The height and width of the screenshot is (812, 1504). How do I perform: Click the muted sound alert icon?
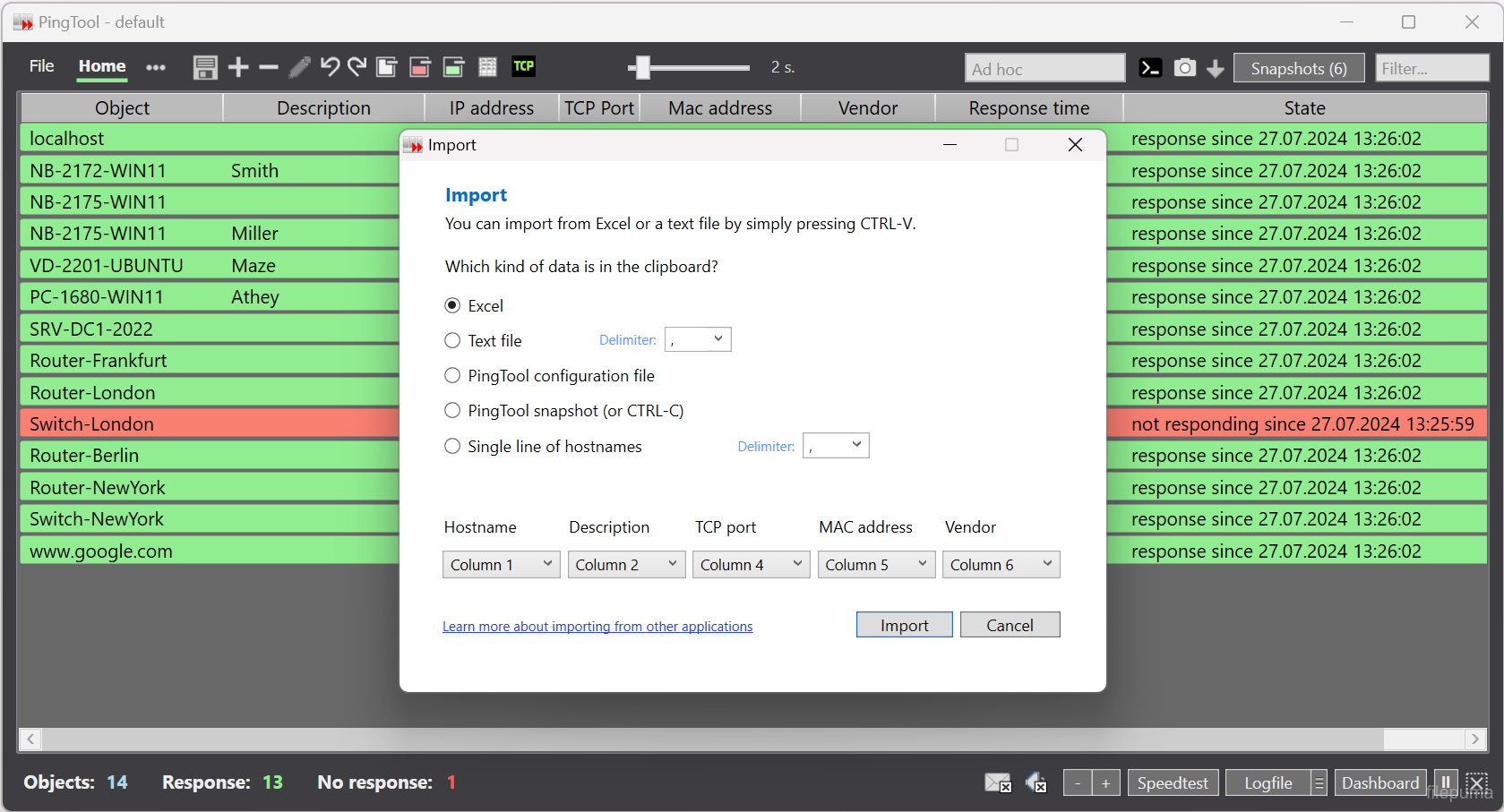click(1036, 782)
